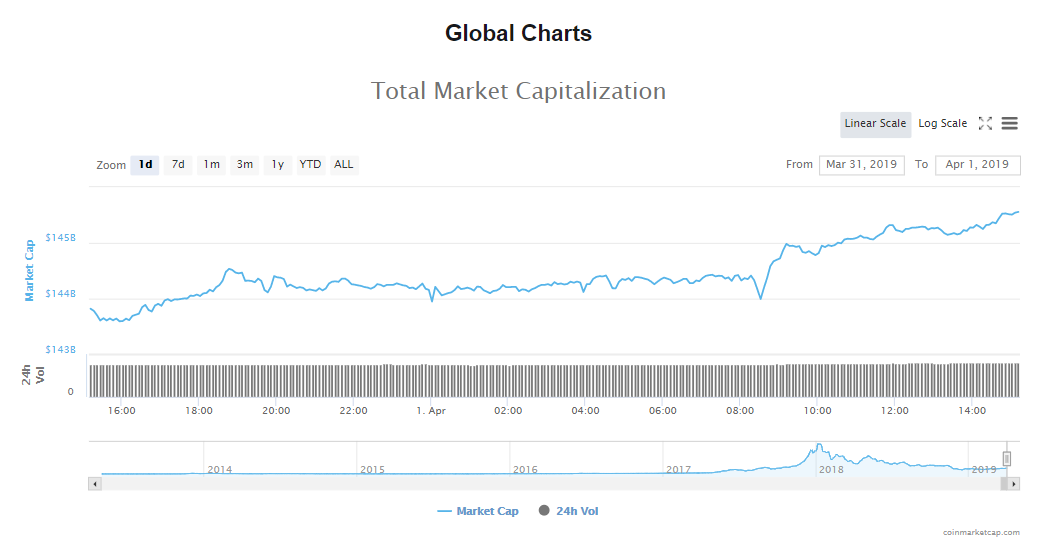
Task: Click the To date field
Action: coord(977,165)
